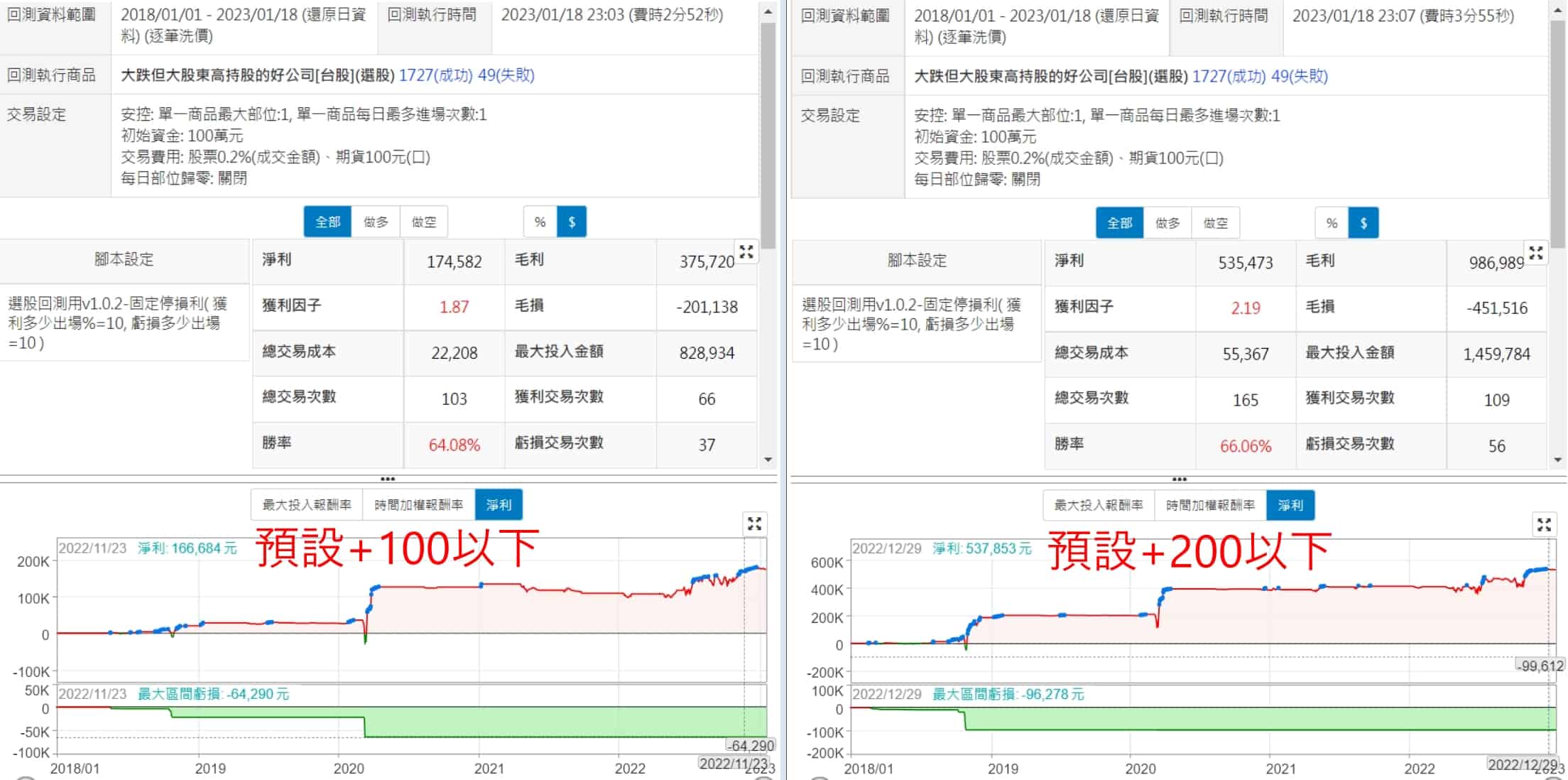Select 全部 filter in right panel
The height and width of the screenshot is (780, 1568).
1119,223
